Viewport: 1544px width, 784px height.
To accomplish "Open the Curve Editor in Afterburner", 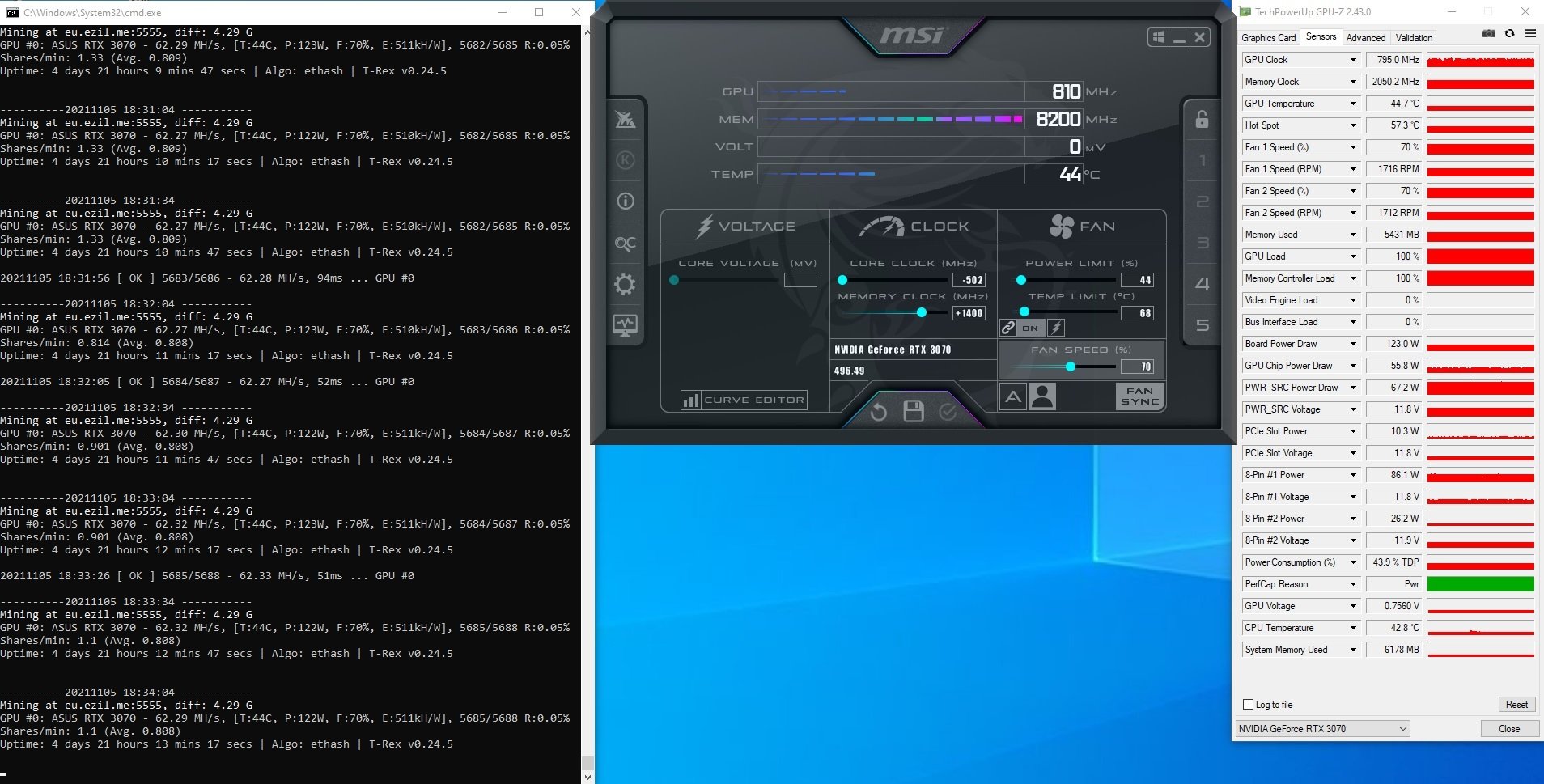I will 744,400.
